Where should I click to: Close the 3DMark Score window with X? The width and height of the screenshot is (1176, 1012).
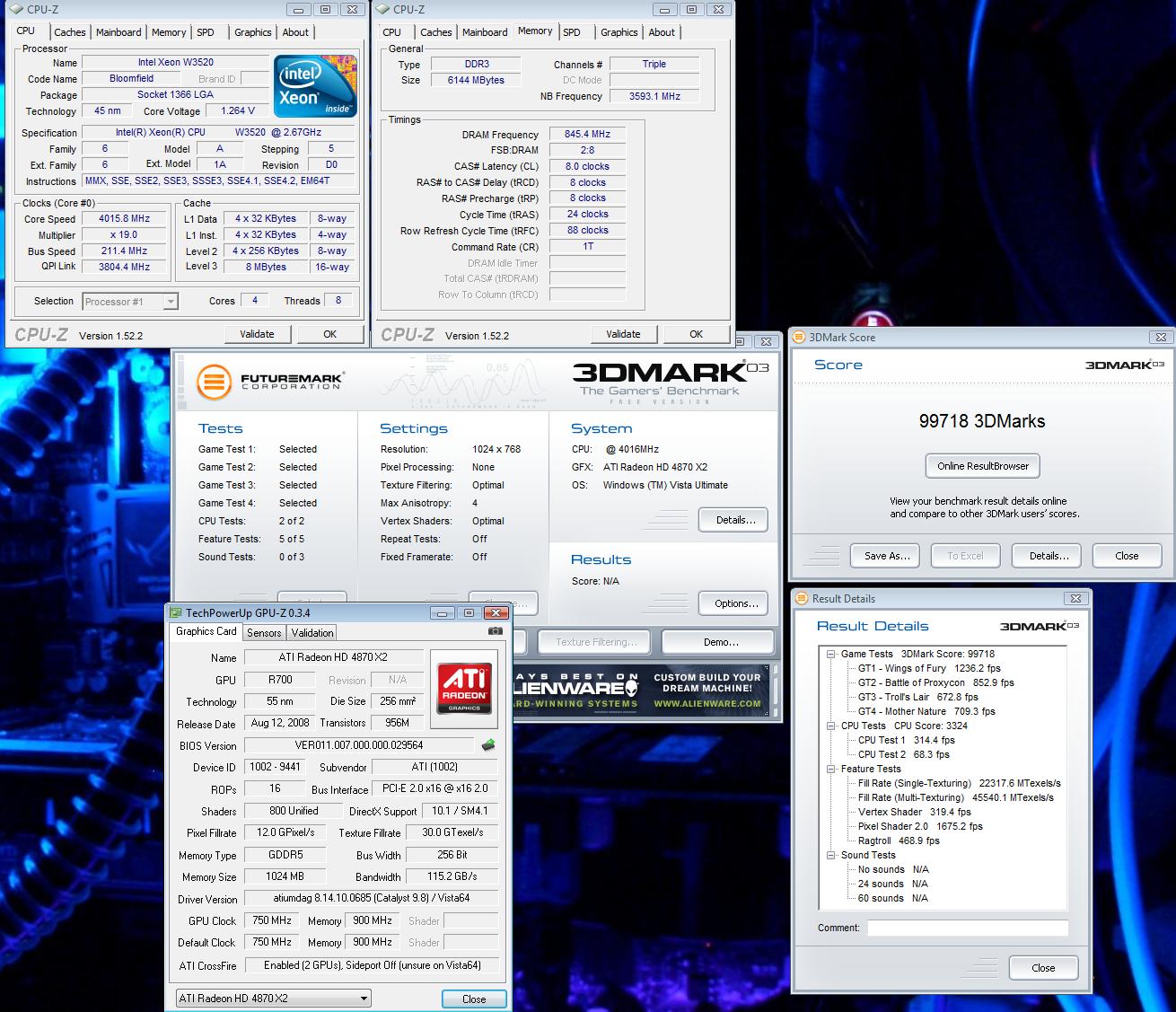(x=1159, y=337)
